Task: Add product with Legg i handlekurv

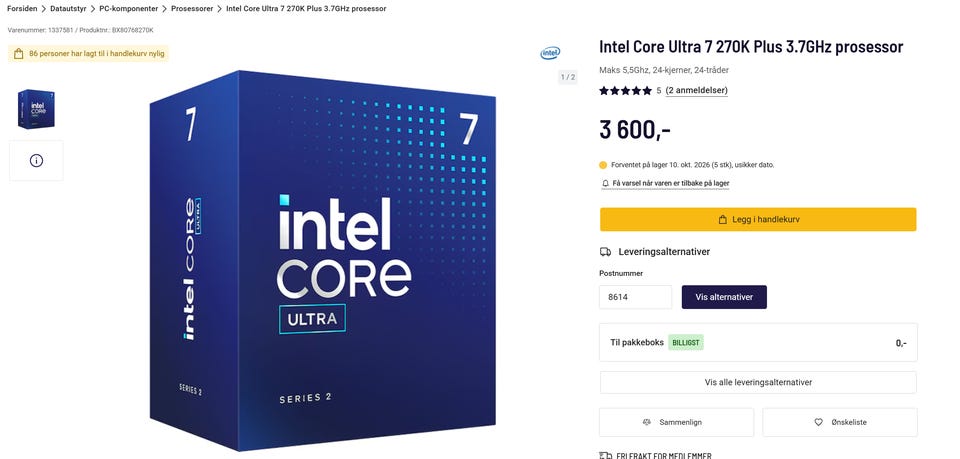Action: pyautogui.click(x=758, y=220)
